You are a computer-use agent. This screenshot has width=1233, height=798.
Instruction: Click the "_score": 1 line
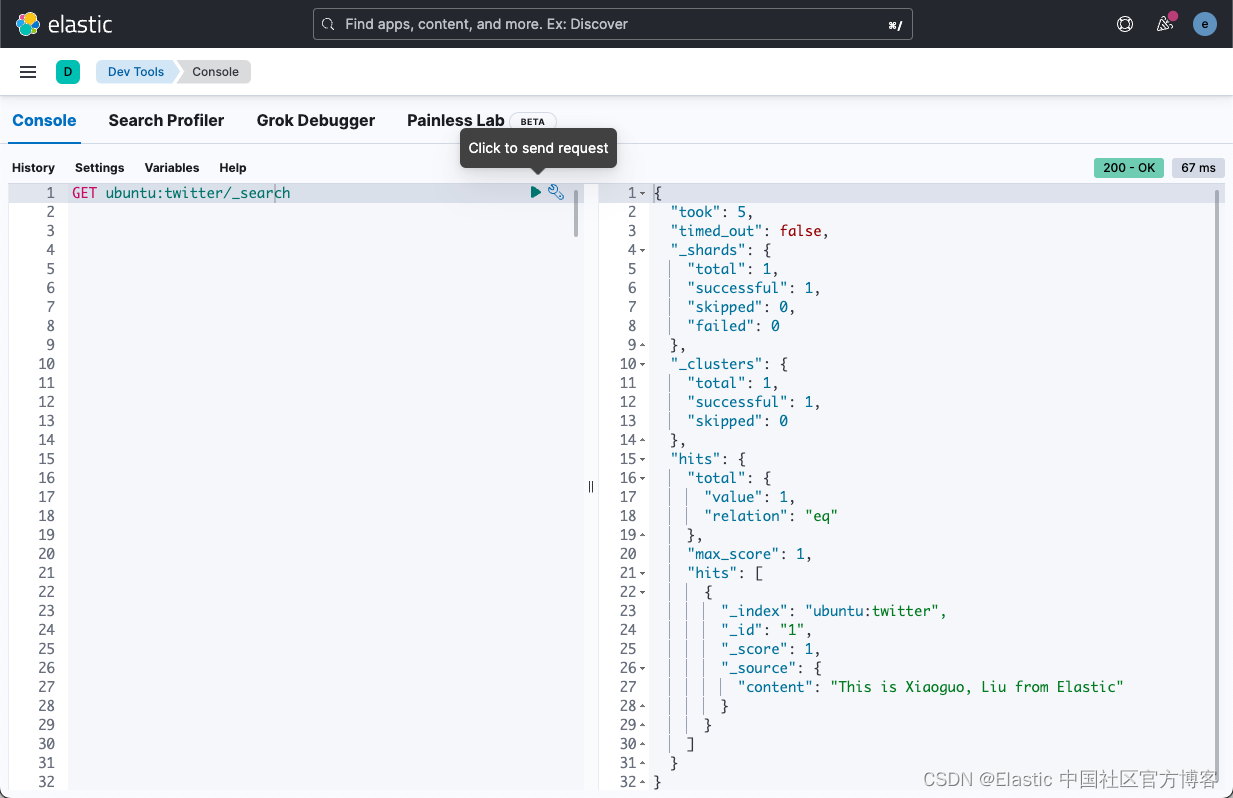[x=771, y=649]
